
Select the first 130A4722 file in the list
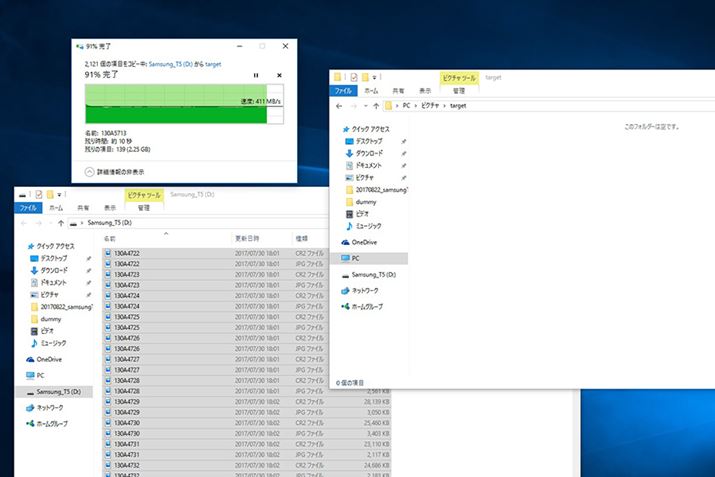tap(126, 253)
